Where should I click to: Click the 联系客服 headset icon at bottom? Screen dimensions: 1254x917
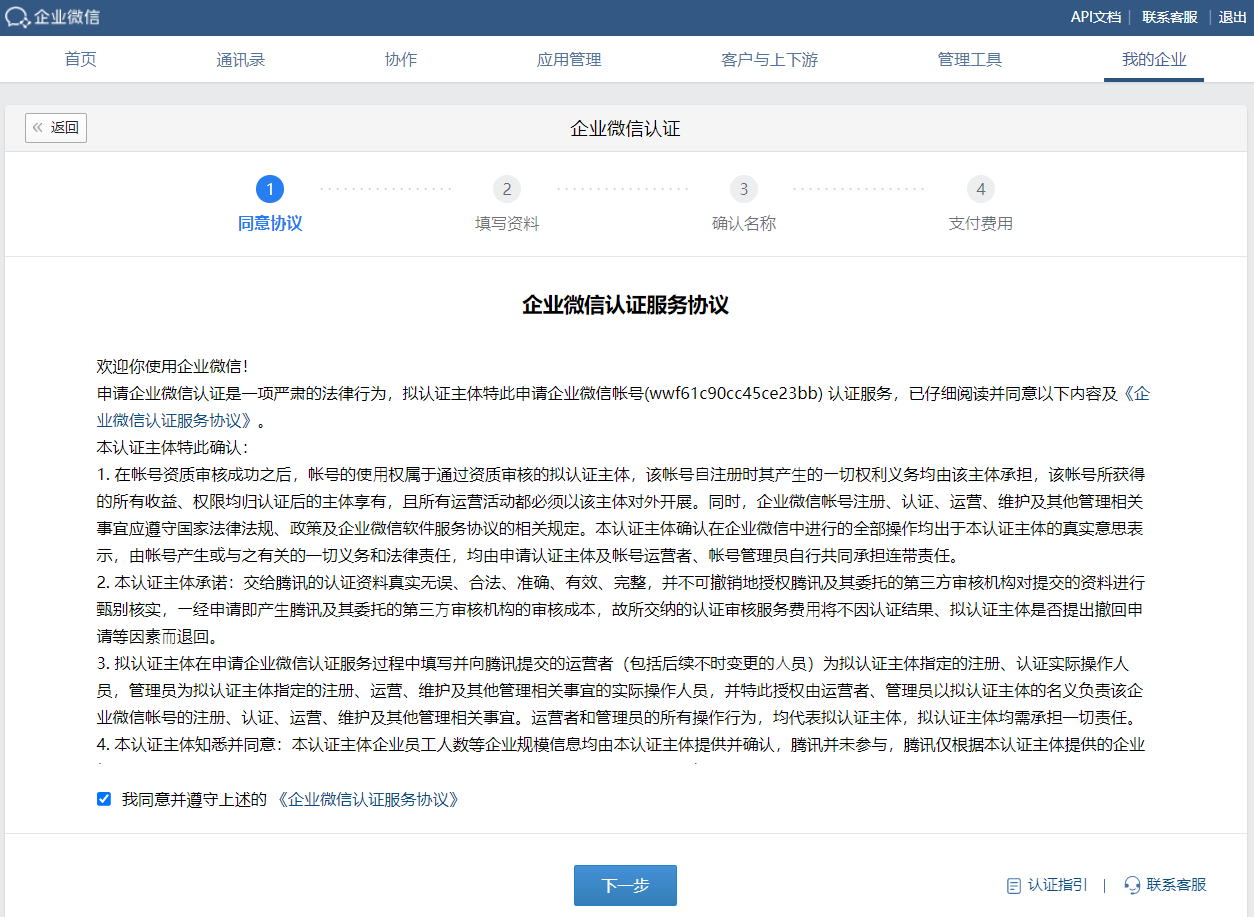click(x=1133, y=885)
